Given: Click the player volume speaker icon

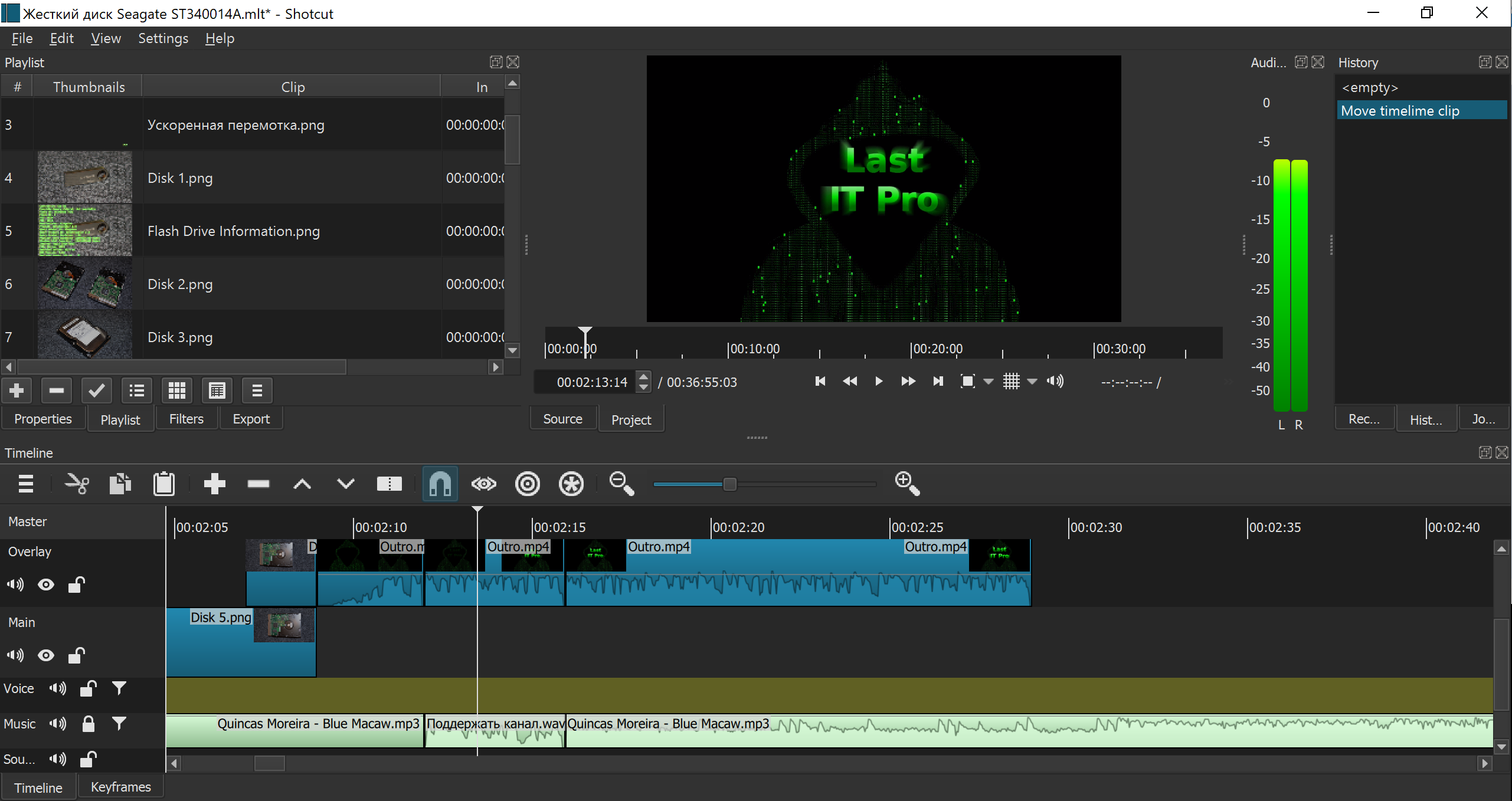Looking at the screenshot, I should (x=1055, y=381).
